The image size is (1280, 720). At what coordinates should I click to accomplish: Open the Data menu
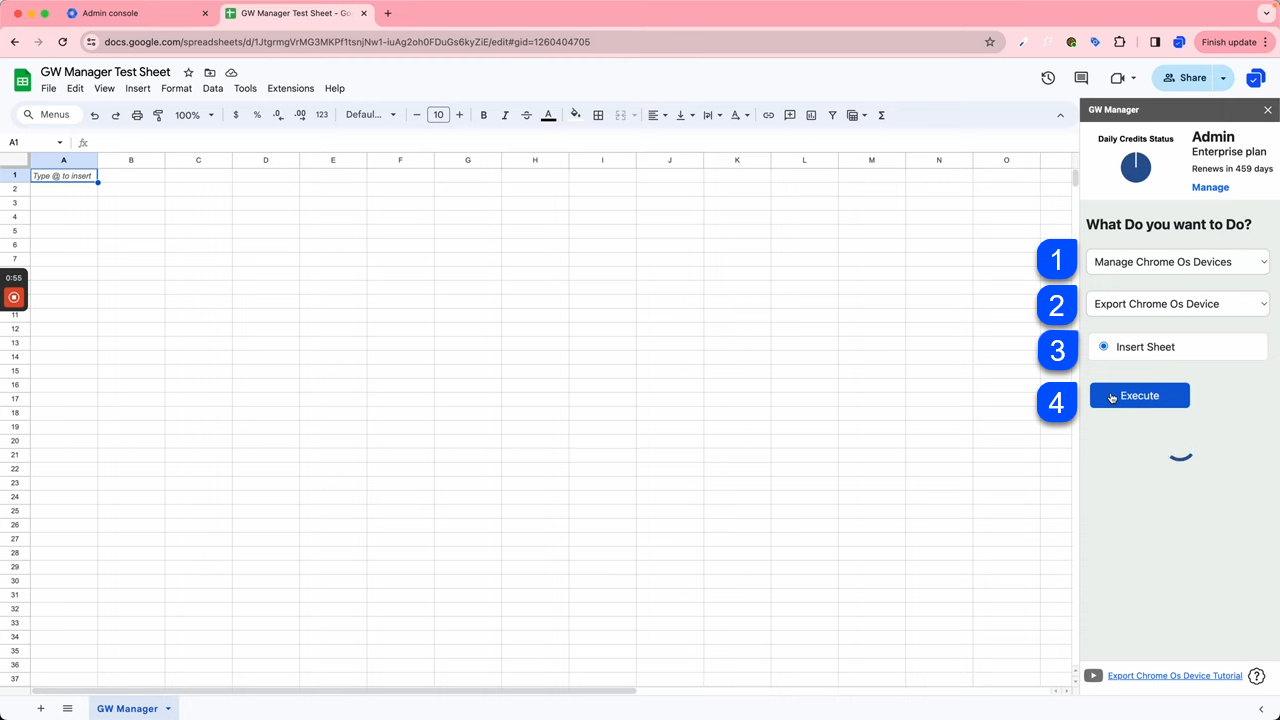[x=213, y=88]
